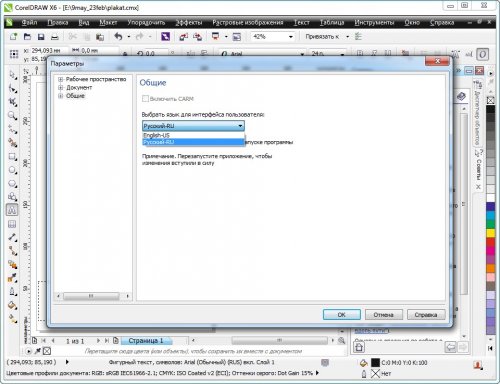Select the Crop tool

pos(12,102)
